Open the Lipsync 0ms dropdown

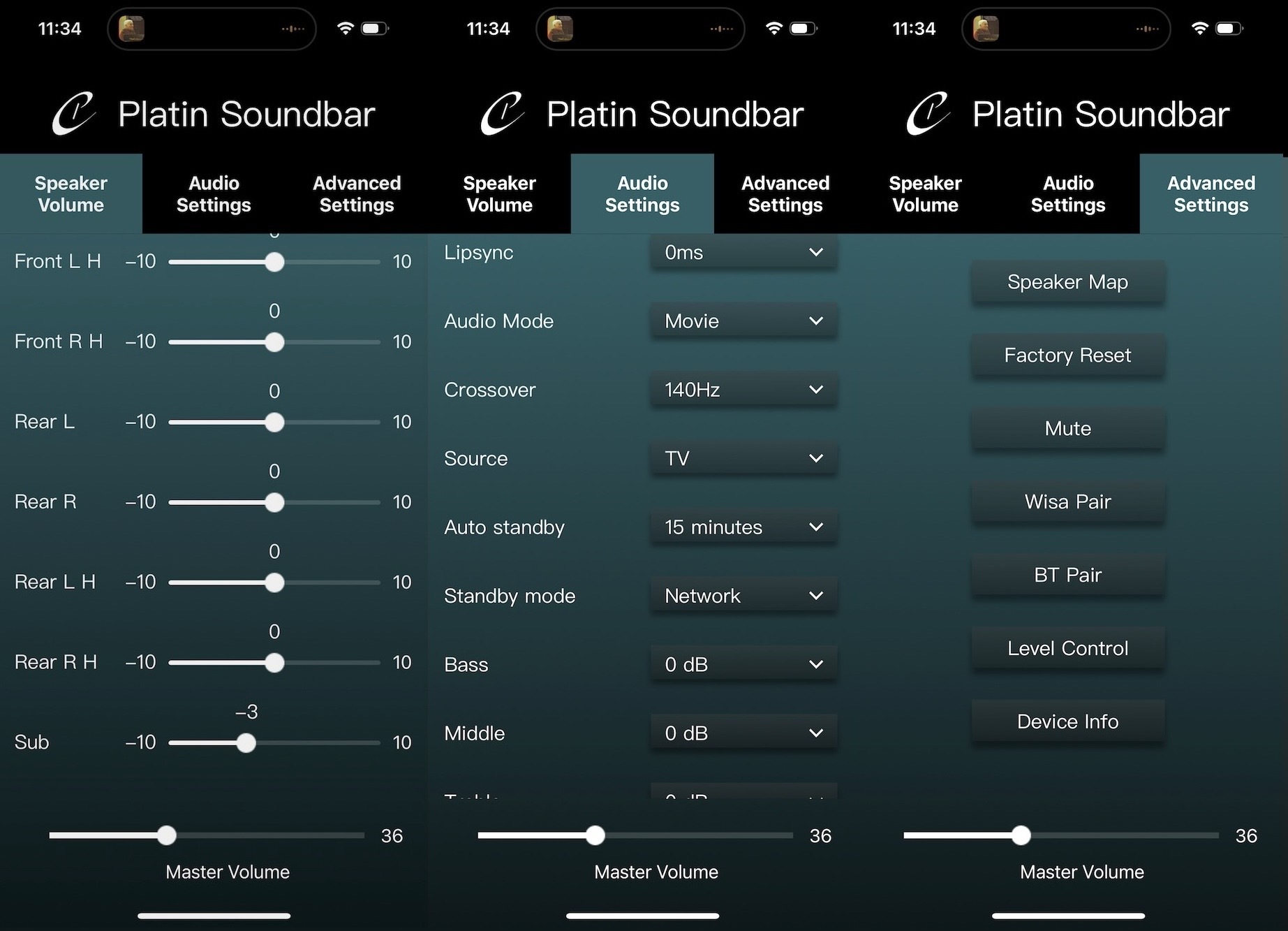(743, 252)
